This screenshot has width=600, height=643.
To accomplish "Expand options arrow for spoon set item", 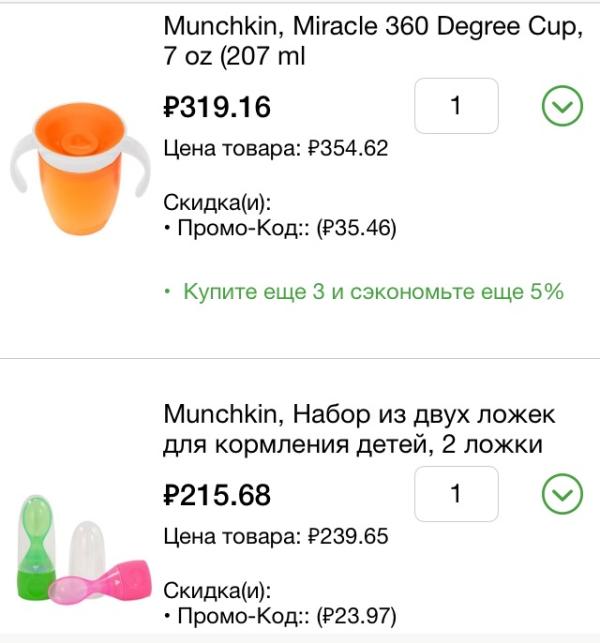I will (561, 494).
